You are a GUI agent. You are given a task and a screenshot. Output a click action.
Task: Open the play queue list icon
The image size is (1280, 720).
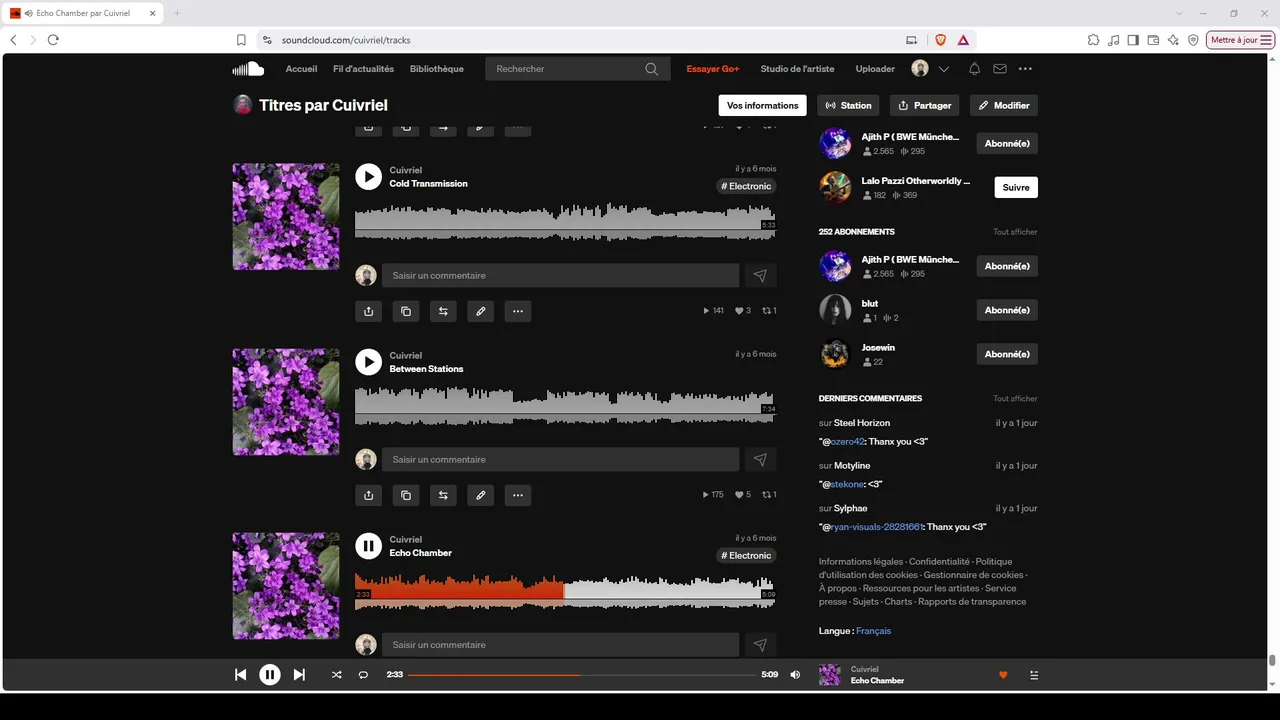coord(1034,675)
